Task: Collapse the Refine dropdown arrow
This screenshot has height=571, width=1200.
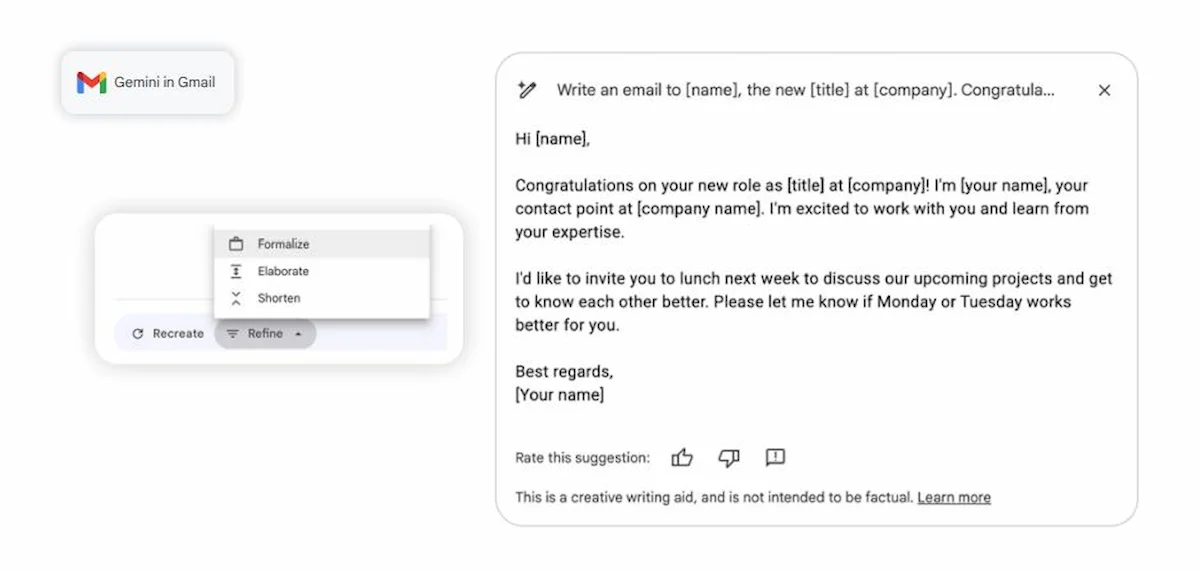Action: pos(298,334)
